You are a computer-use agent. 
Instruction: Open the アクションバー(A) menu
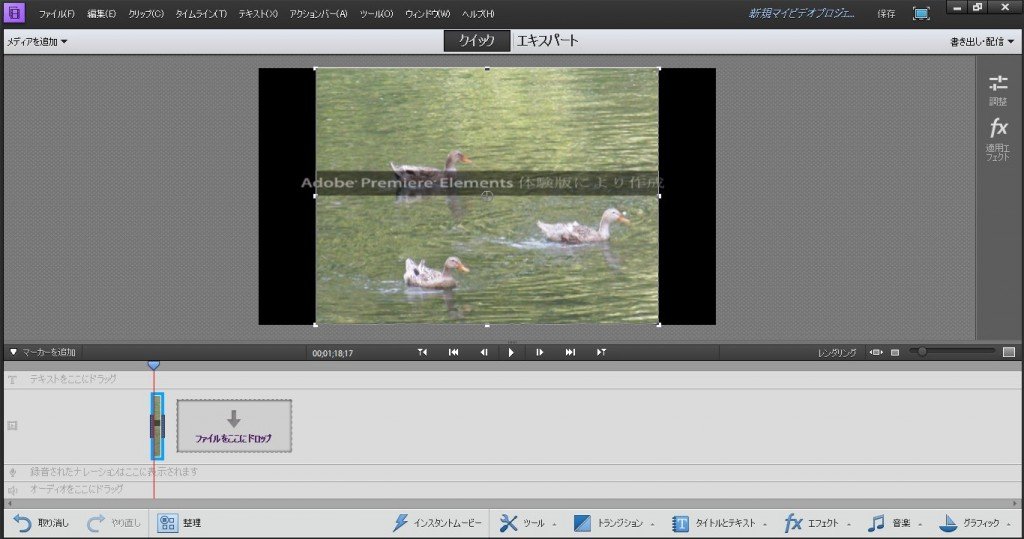tap(319, 14)
